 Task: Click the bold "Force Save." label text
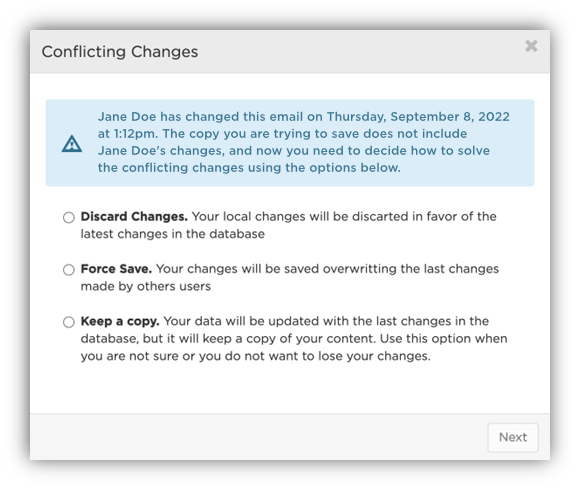click(116, 269)
